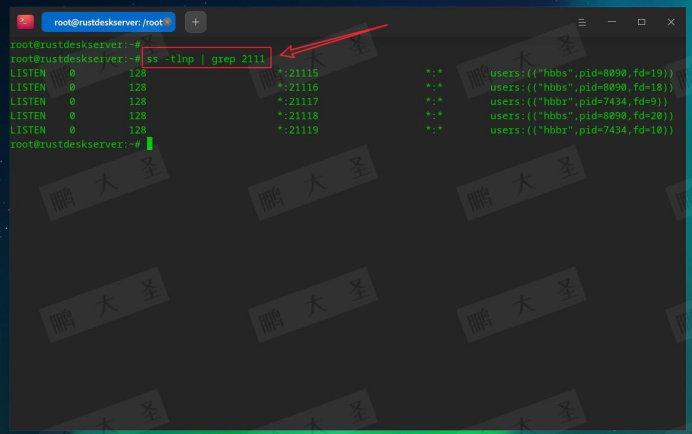Click the red terminal app icon
692x434 pixels.
coord(25,22)
